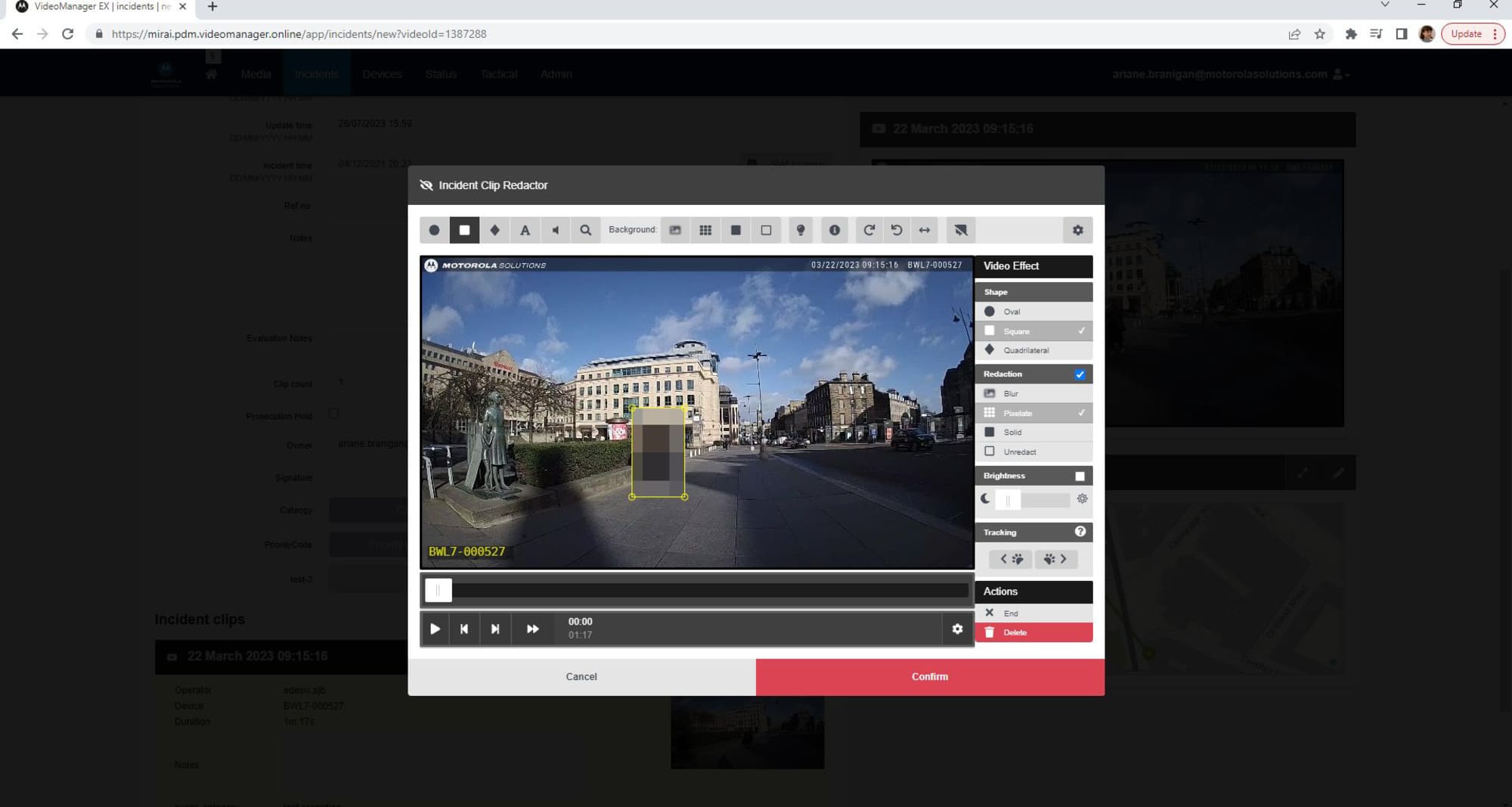Open browser extensions puzzle icon
The image size is (1512, 807).
pyautogui.click(x=1350, y=34)
